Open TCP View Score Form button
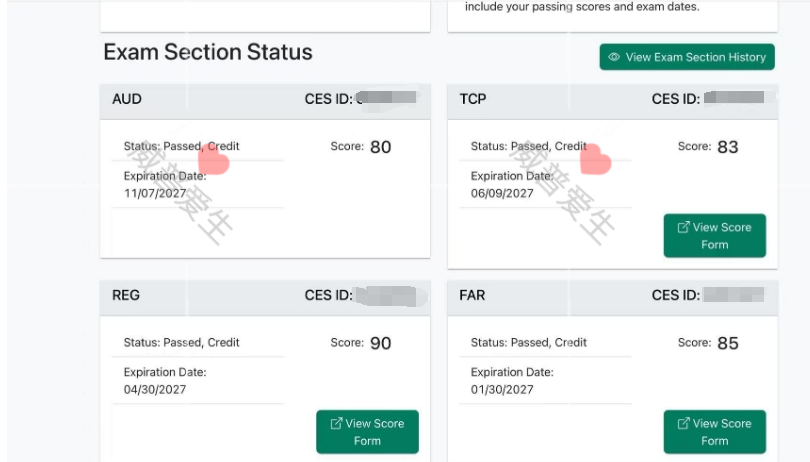This screenshot has height=462, width=810. pyautogui.click(x=714, y=236)
